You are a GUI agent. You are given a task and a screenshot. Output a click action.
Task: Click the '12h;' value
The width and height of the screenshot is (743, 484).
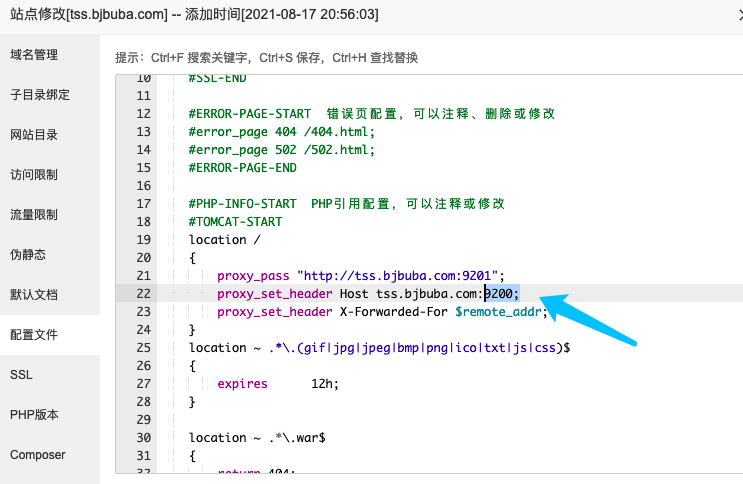click(325, 384)
